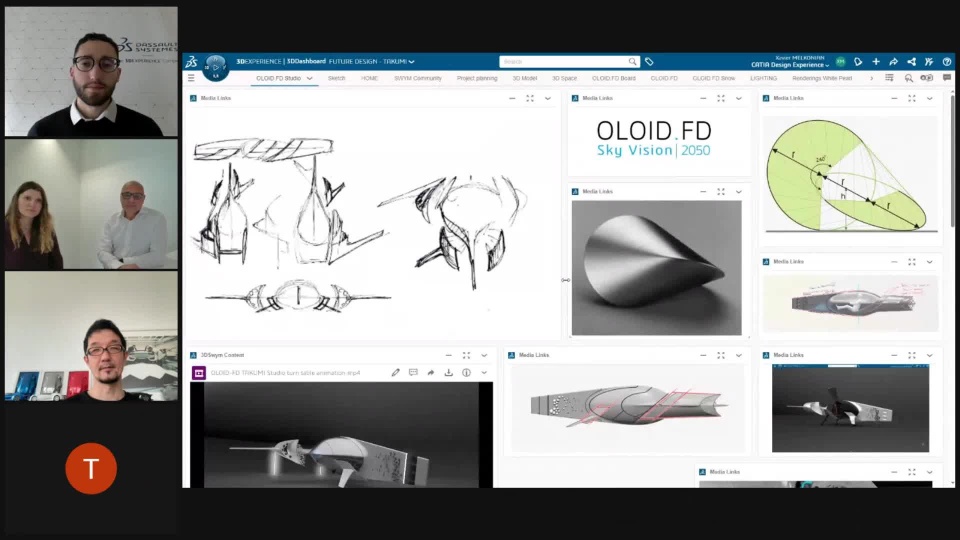
Task: Open the FUTURE DESIGN - TAKUMI dashboard dropdown
Action: [x=411, y=62]
